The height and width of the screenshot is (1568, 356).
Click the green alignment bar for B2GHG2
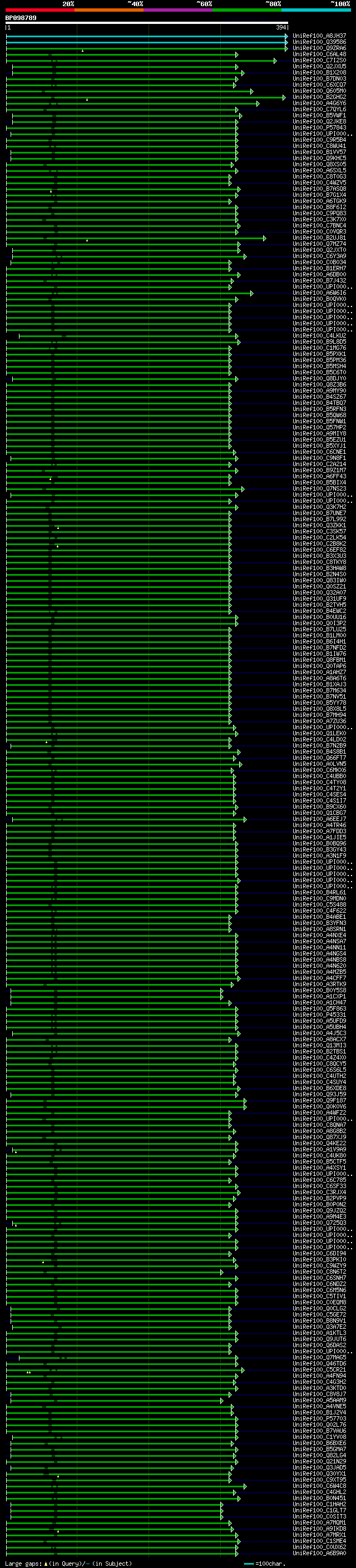tap(145, 97)
